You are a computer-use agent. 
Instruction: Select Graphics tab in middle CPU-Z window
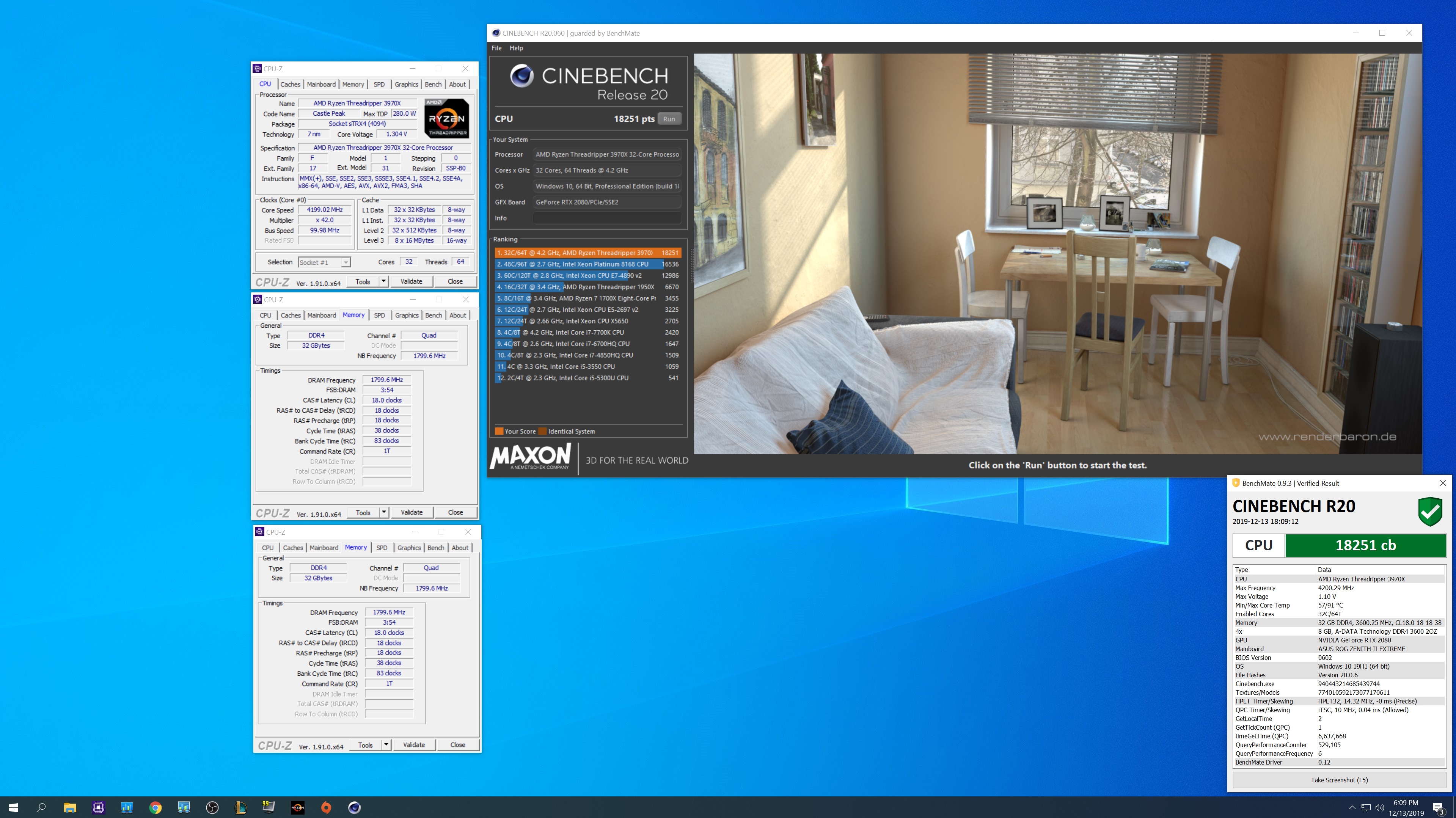coord(407,315)
